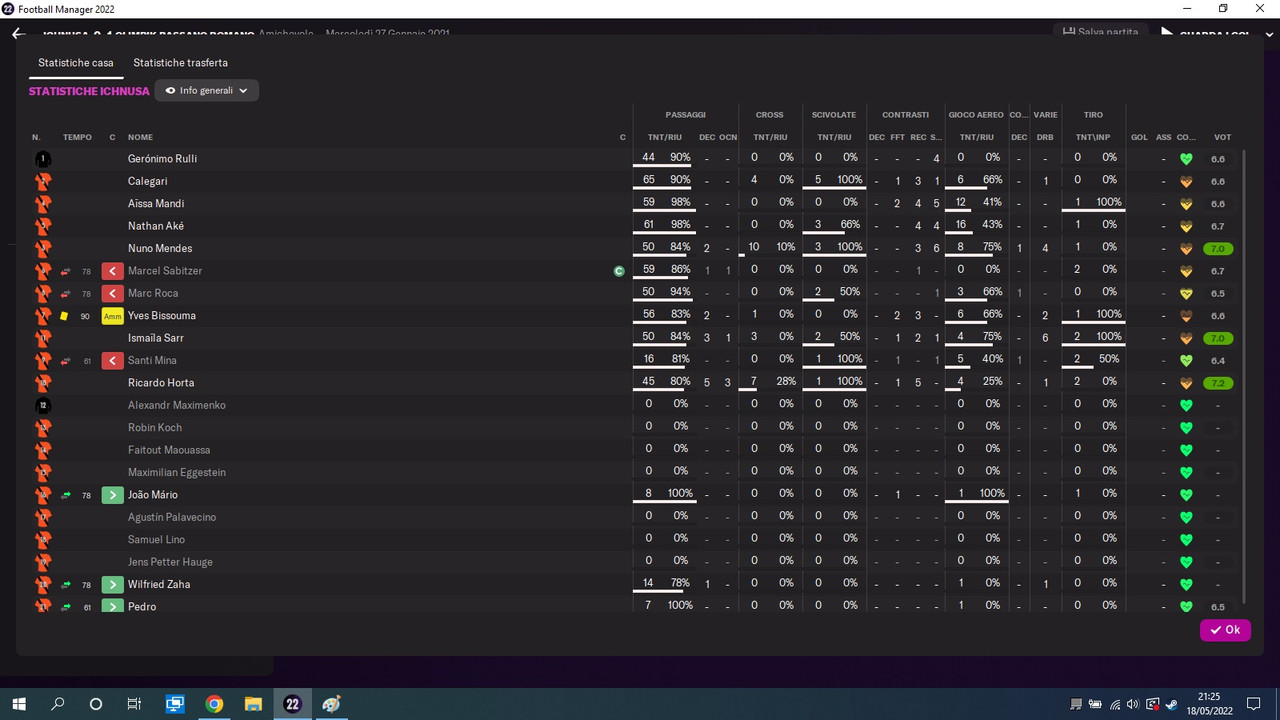The width and height of the screenshot is (1280, 720).
Task: Click Santi Mina's red substituted-off arrow
Action: coord(112,360)
